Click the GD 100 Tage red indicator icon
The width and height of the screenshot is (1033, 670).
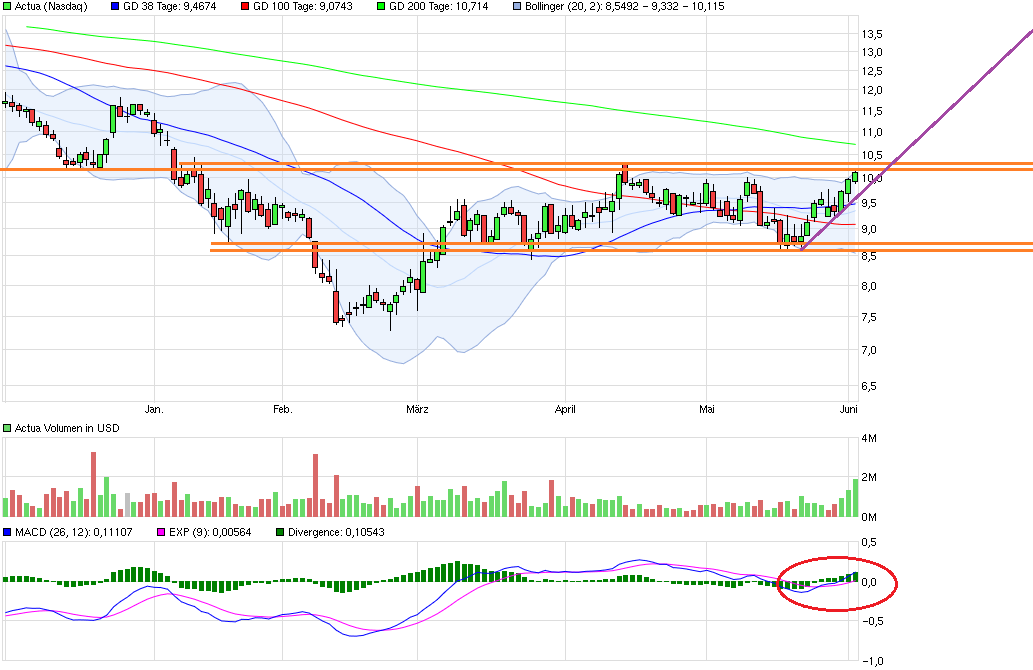pyautogui.click(x=246, y=7)
